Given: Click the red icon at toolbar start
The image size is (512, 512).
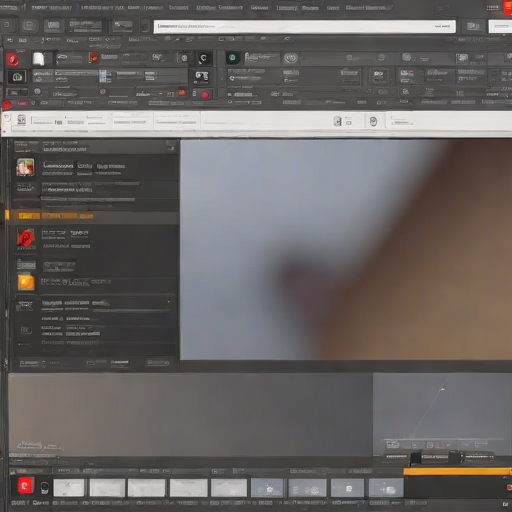Looking at the screenshot, I should [x=12, y=60].
